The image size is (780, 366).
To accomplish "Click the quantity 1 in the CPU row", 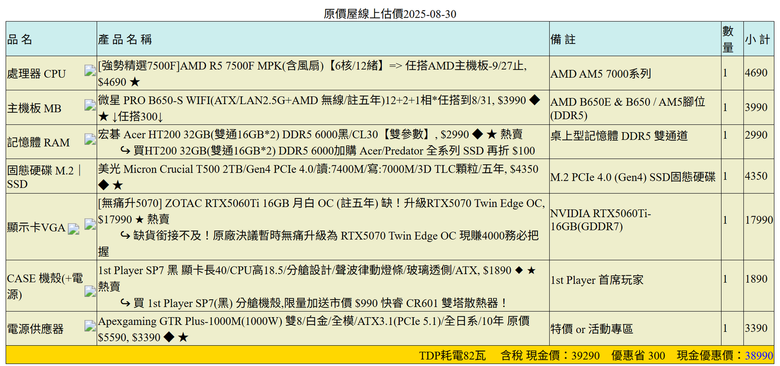I will point(725,73).
